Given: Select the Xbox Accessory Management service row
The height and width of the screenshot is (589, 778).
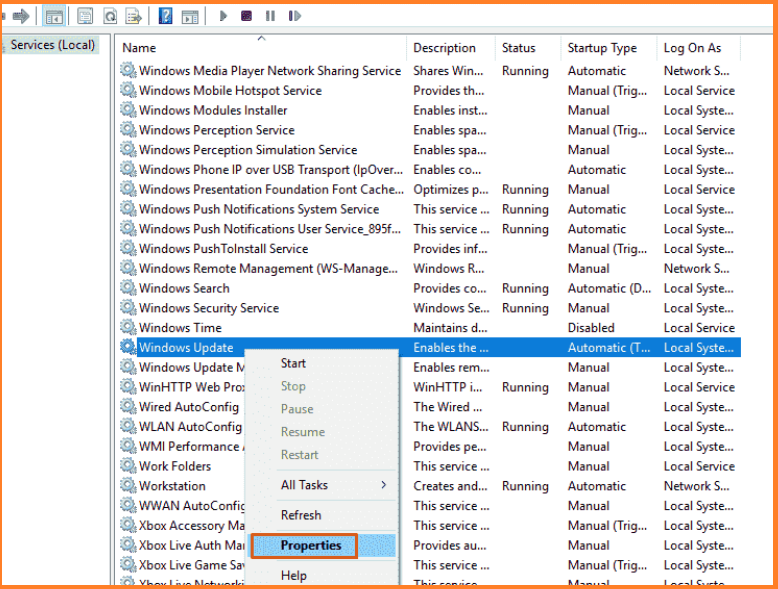Looking at the screenshot, I should [430, 525].
